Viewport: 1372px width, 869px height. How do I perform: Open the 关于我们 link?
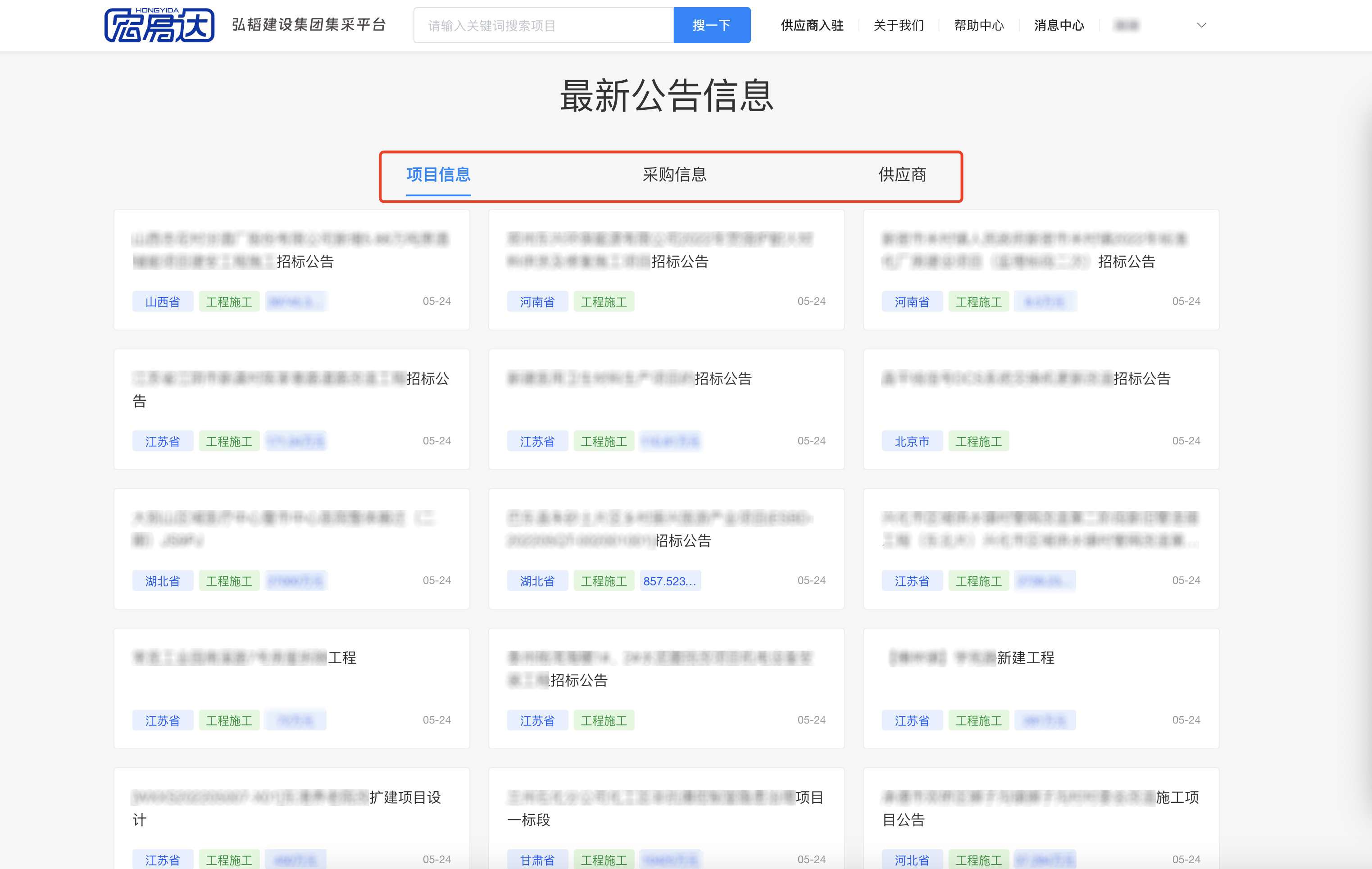899,25
